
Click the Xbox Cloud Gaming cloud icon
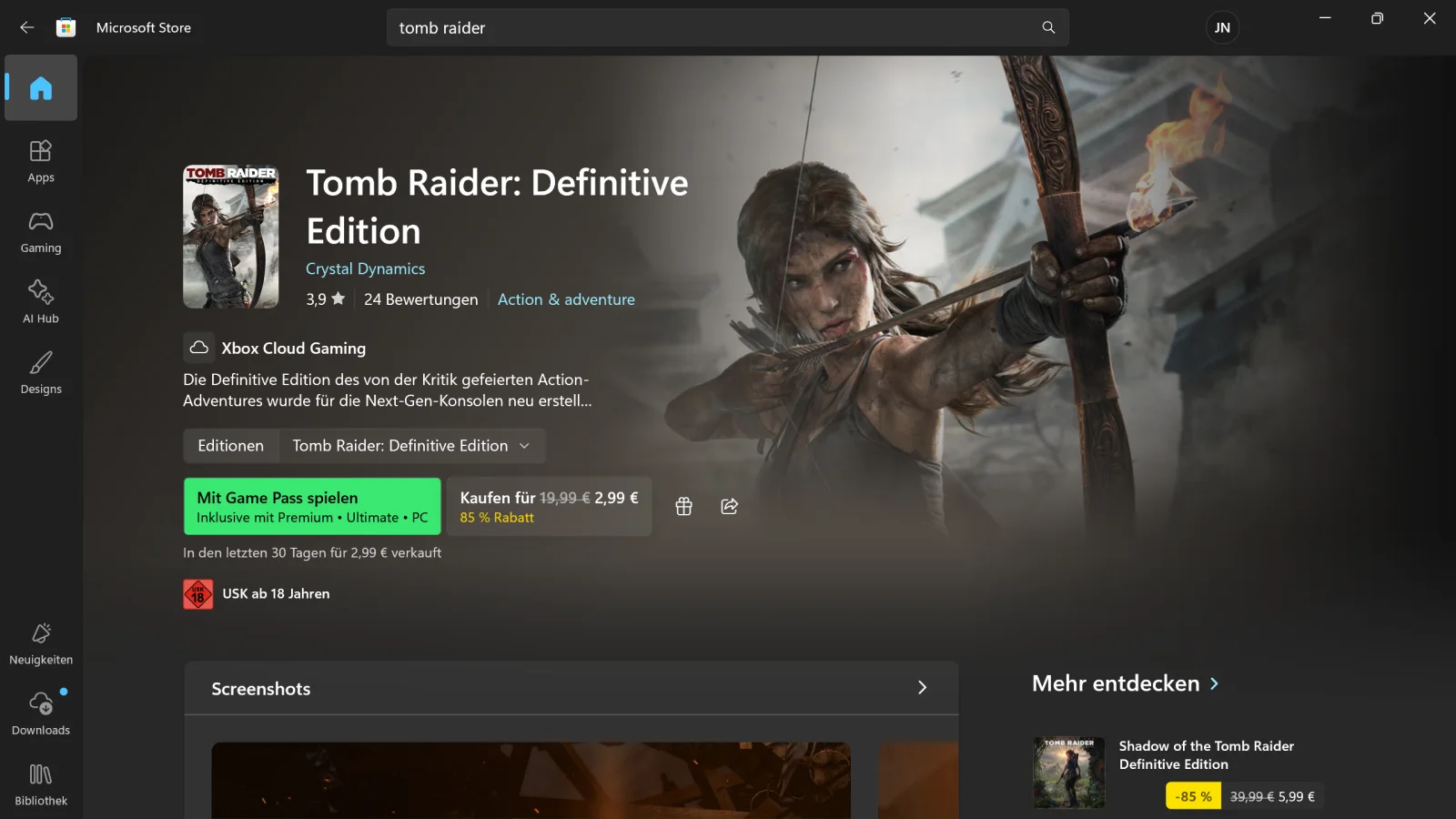199,348
